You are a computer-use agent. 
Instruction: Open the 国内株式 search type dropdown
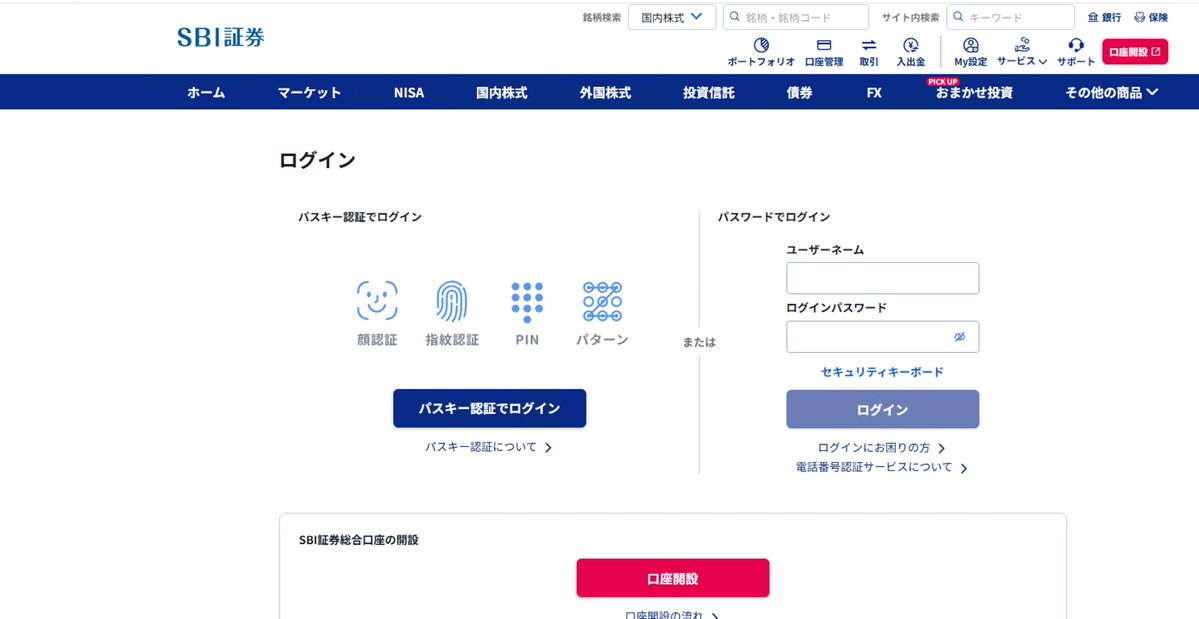pos(672,17)
